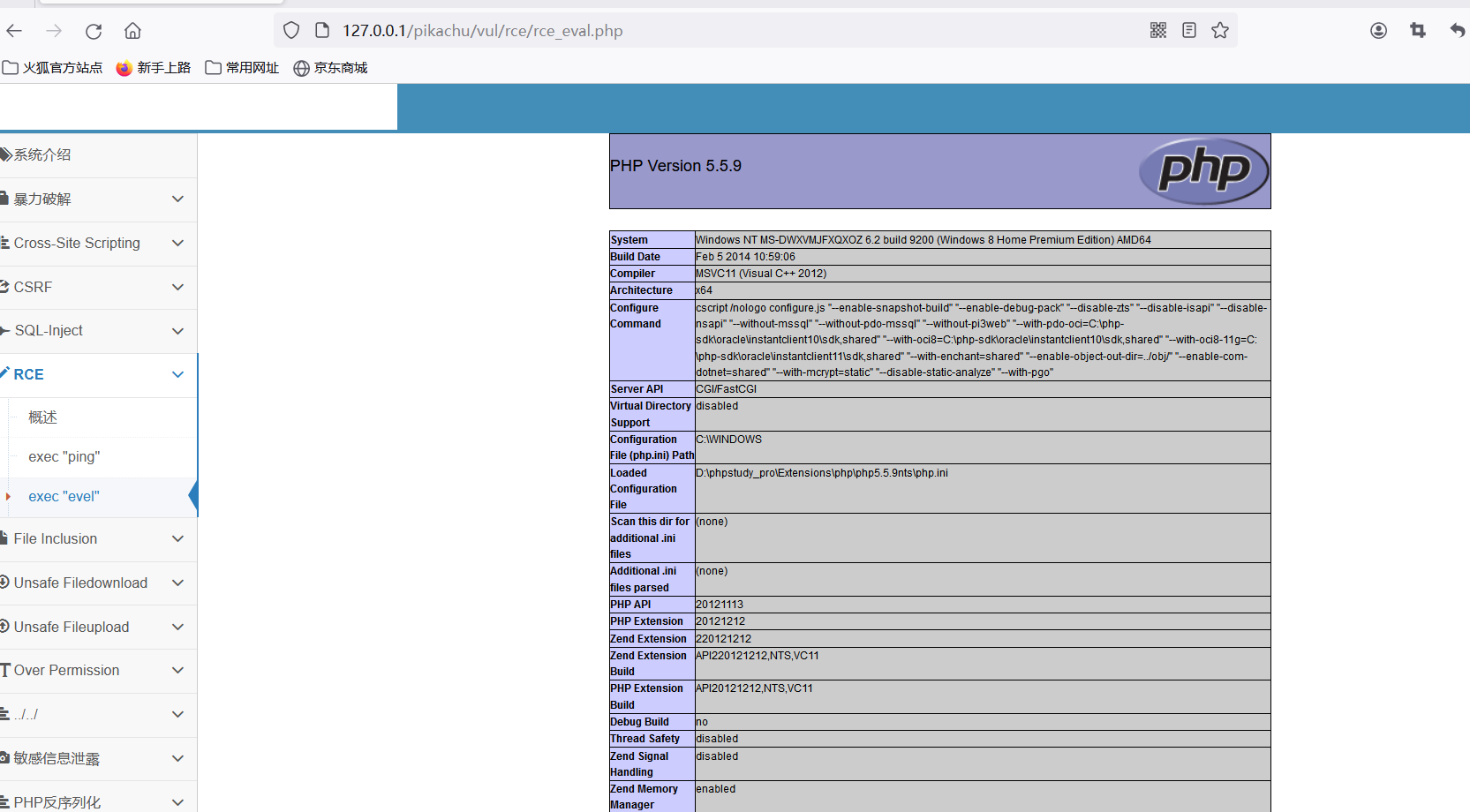The image size is (1470, 812).
Task: Collapse the RCE section chevron
Action: coord(177,374)
